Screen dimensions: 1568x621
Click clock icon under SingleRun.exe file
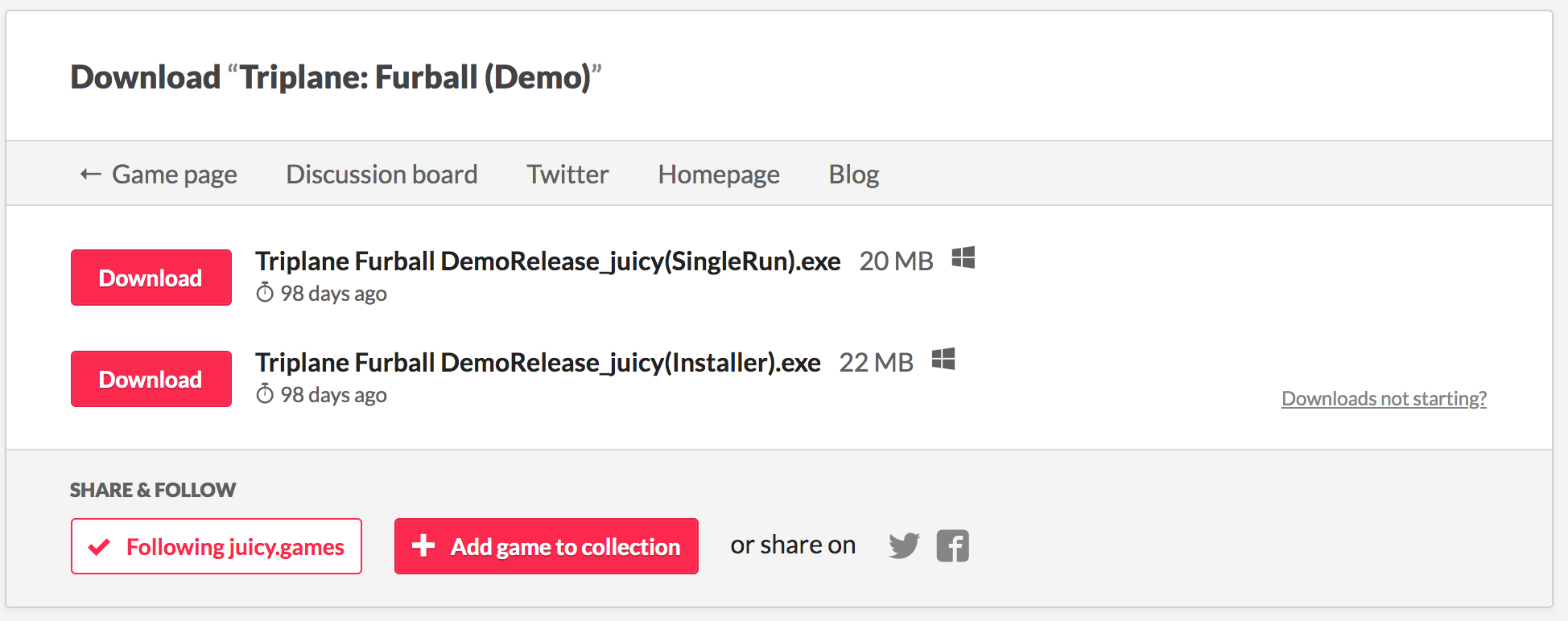265,293
